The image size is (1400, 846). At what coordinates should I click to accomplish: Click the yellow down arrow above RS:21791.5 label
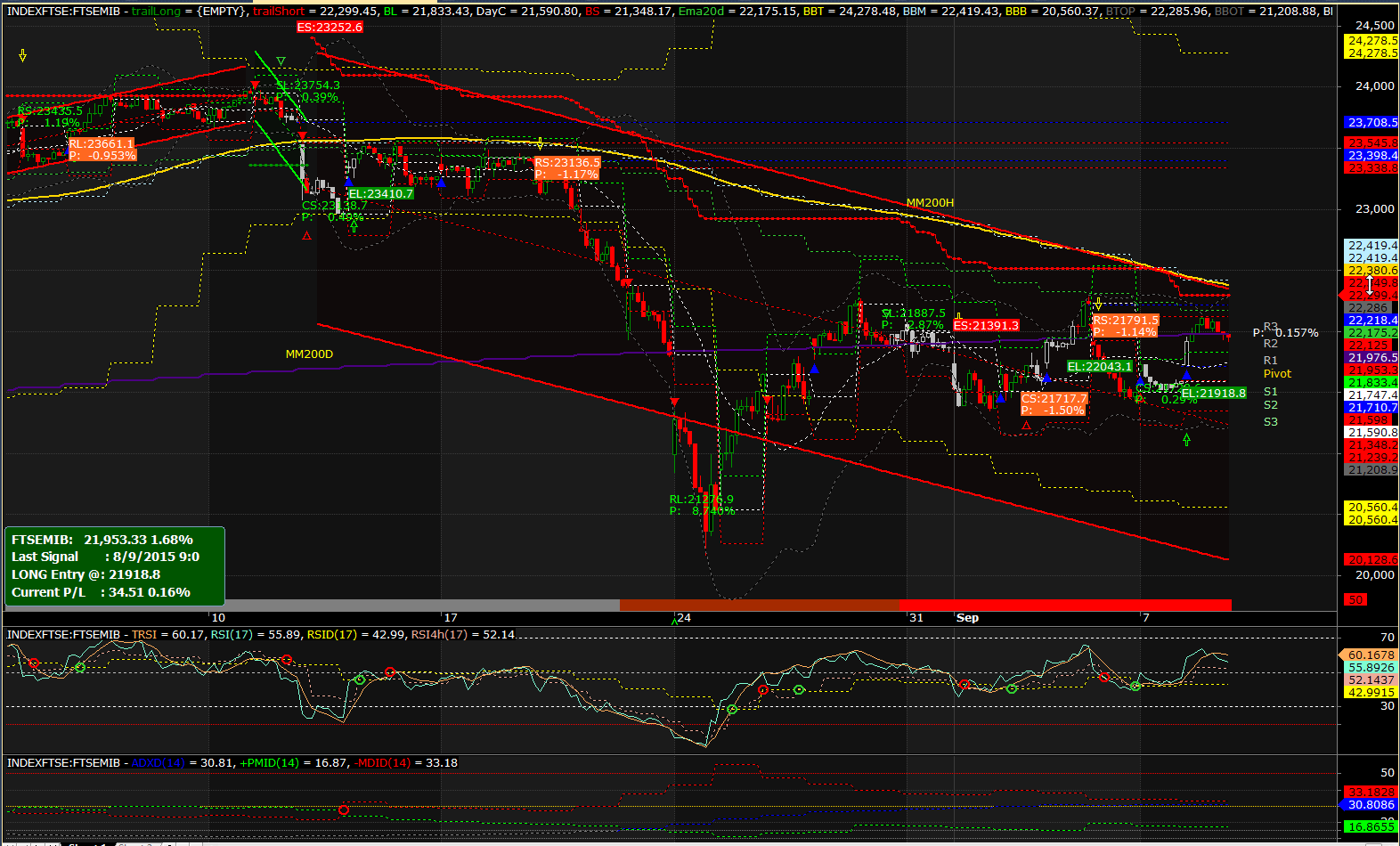tap(1098, 304)
